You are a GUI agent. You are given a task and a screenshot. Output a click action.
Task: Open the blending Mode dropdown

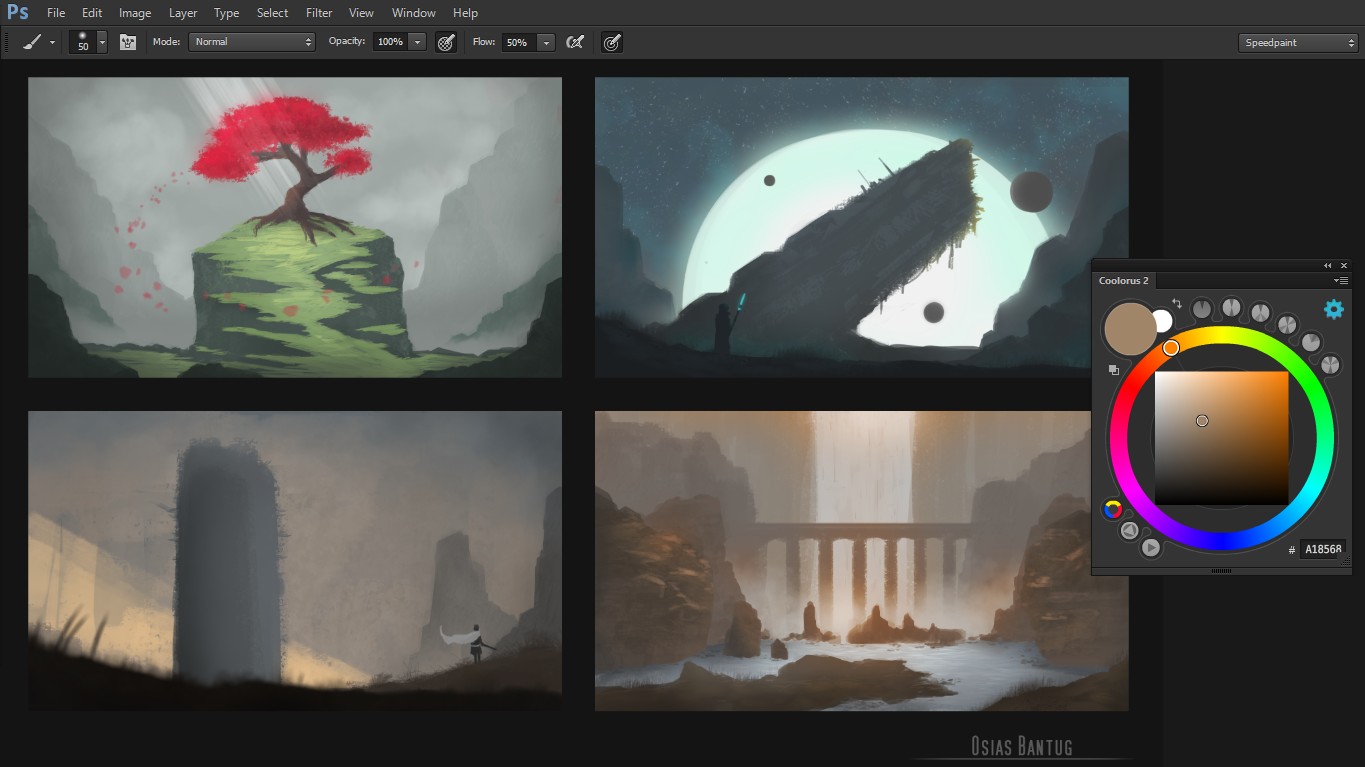tap(252, 42)
